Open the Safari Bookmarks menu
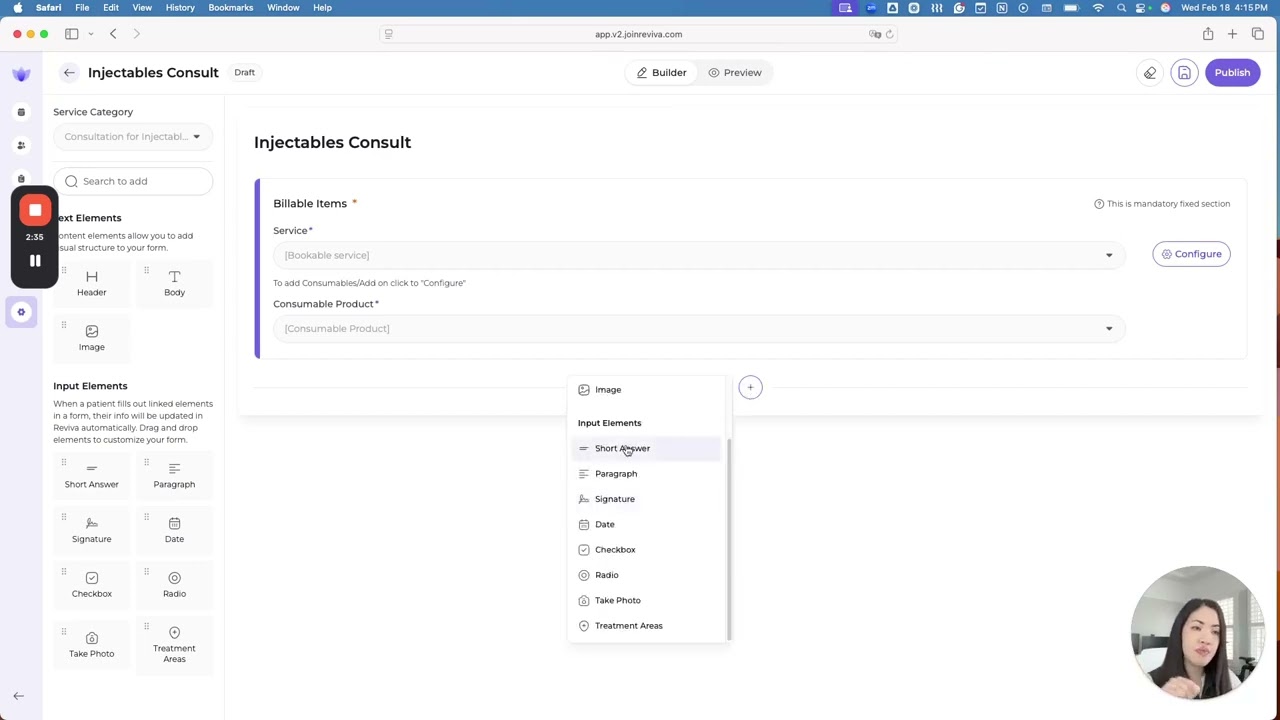Viewport: 1280px width, 720px height. 230,7
